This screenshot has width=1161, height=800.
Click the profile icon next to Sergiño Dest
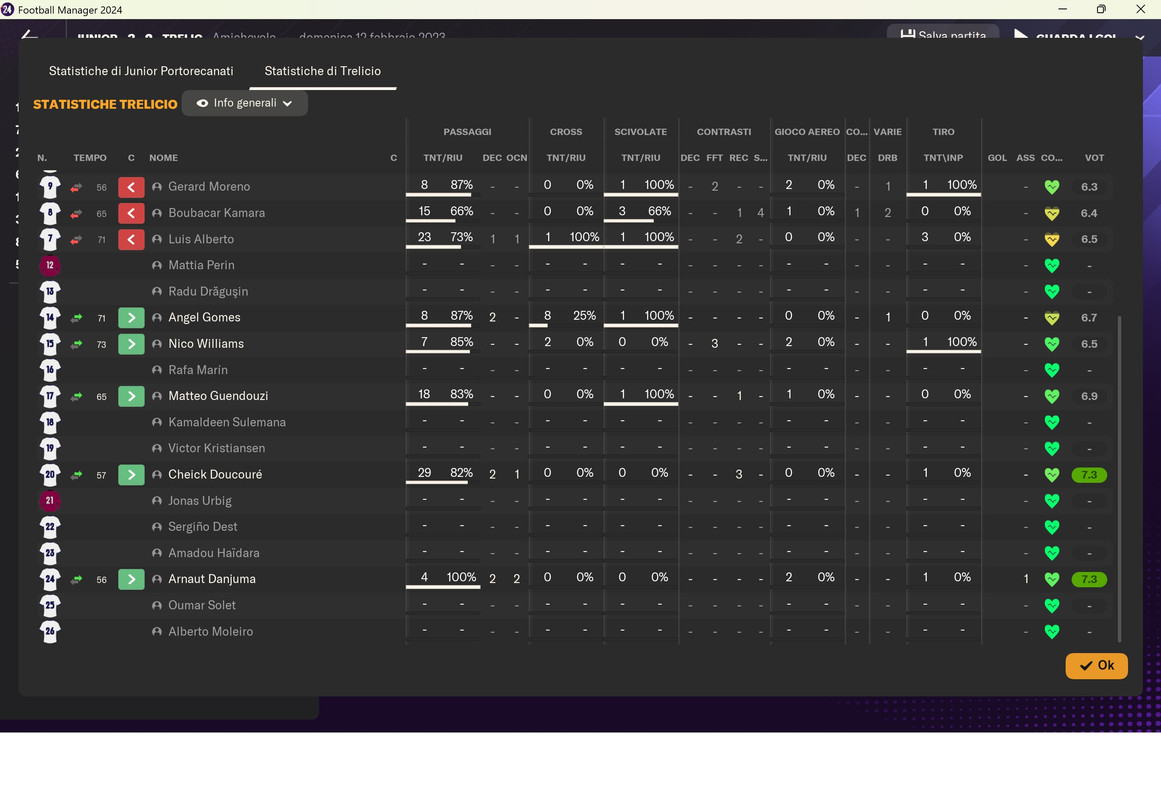coord(156,527)
